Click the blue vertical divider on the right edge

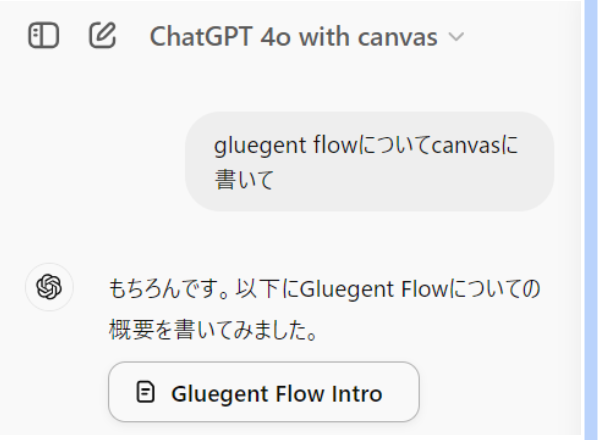[591, 220]
